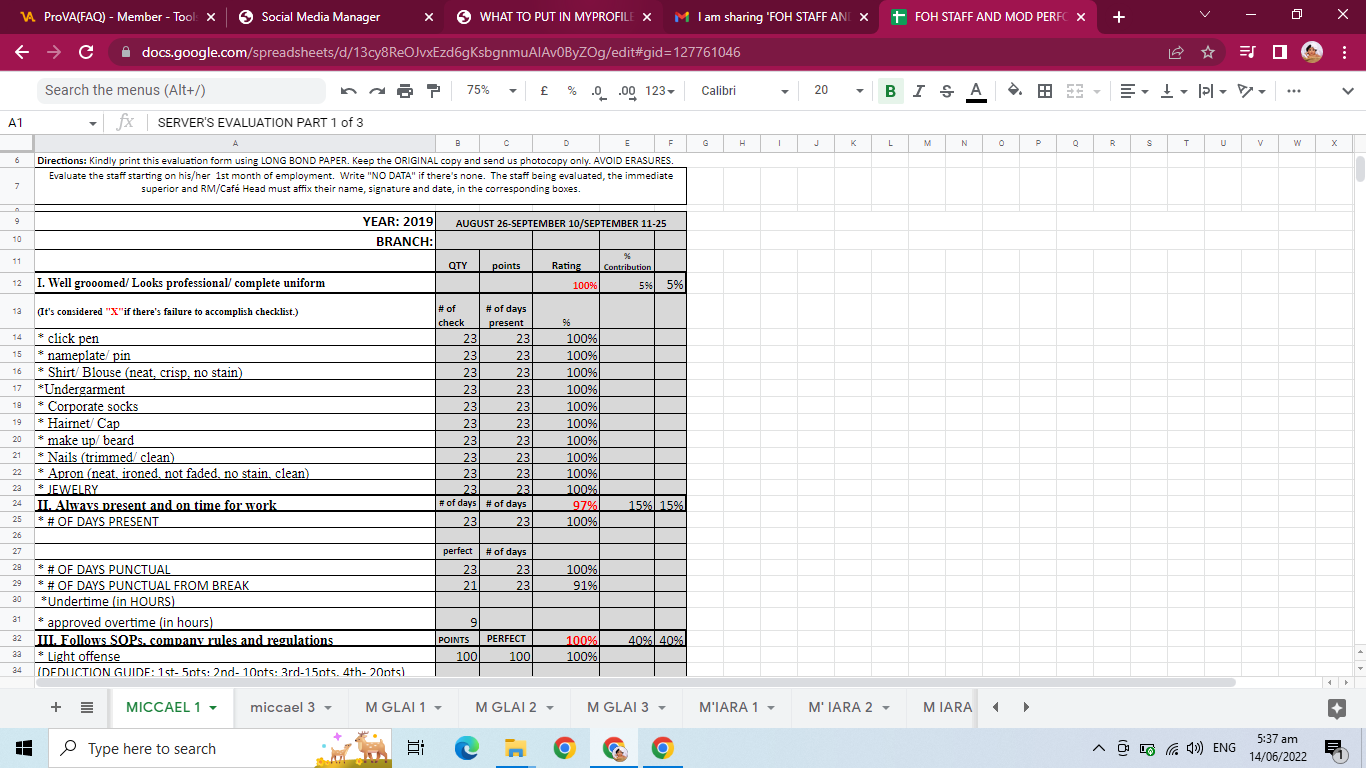Click the Search the menus field
This screenshot has height=768, width=1366.
pyautogui.click(x=180, y=91)
